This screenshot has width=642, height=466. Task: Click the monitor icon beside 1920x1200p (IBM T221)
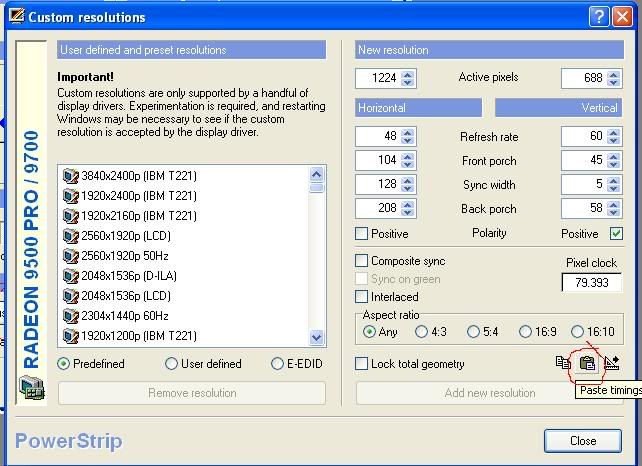click(x=70, y=336)
